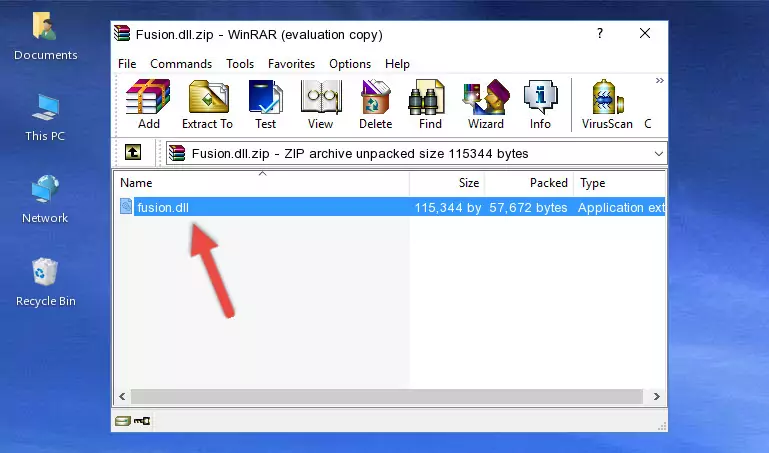Select the fusion.dll file name

click(x=163, y=207)
